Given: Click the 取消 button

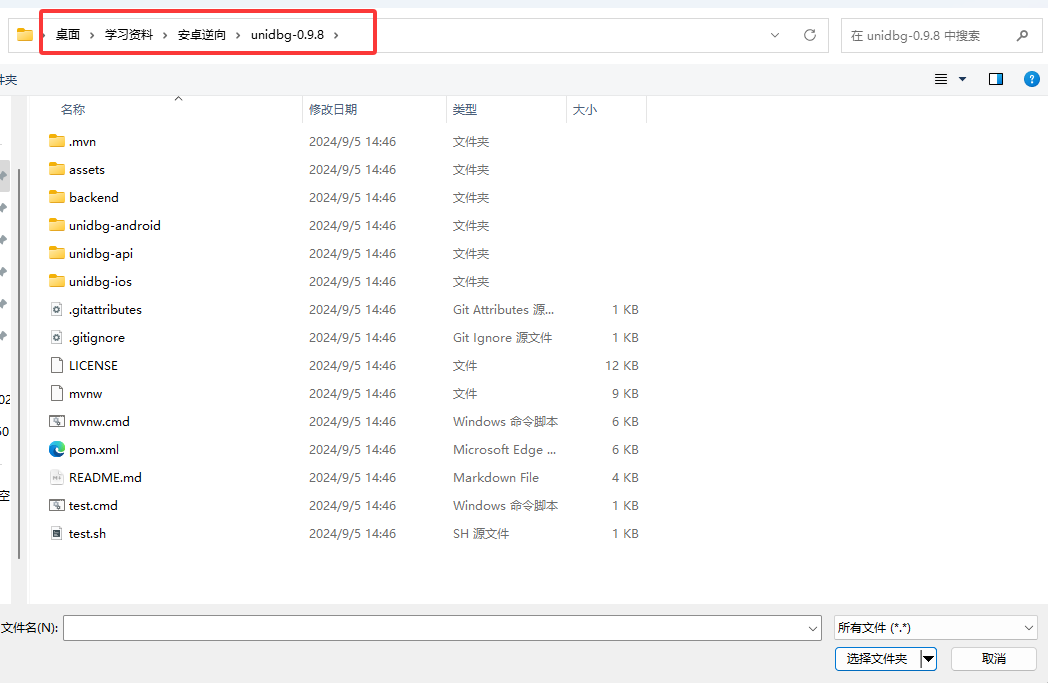Looking at the screenshot, I should pos(994,659).
